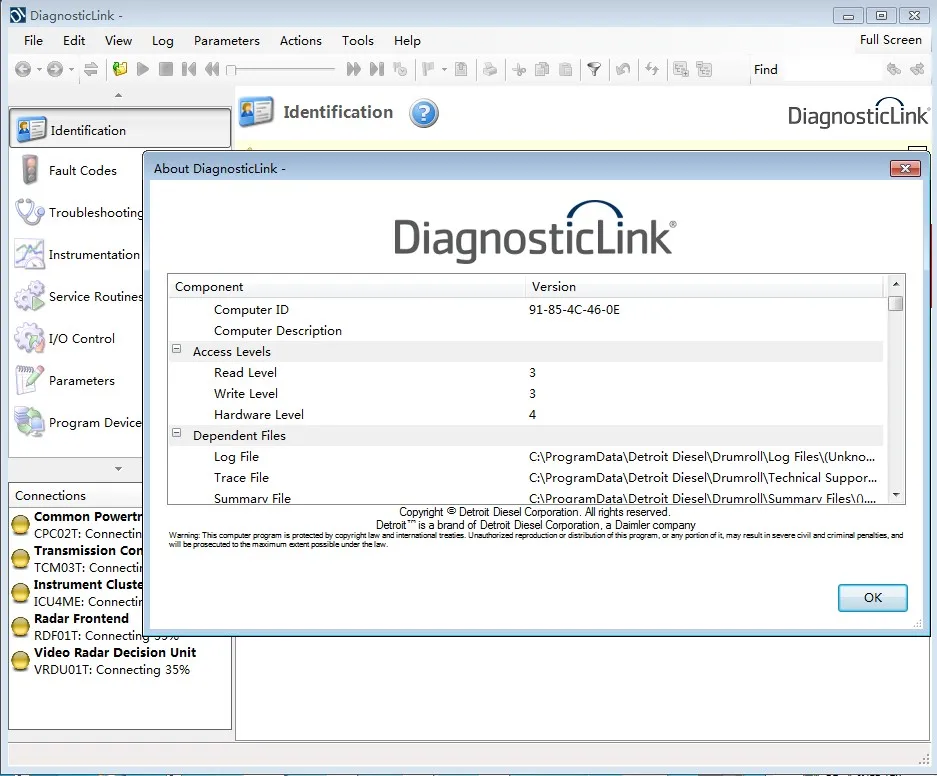Click the flag marker icon in toolbar

point(428,69)
